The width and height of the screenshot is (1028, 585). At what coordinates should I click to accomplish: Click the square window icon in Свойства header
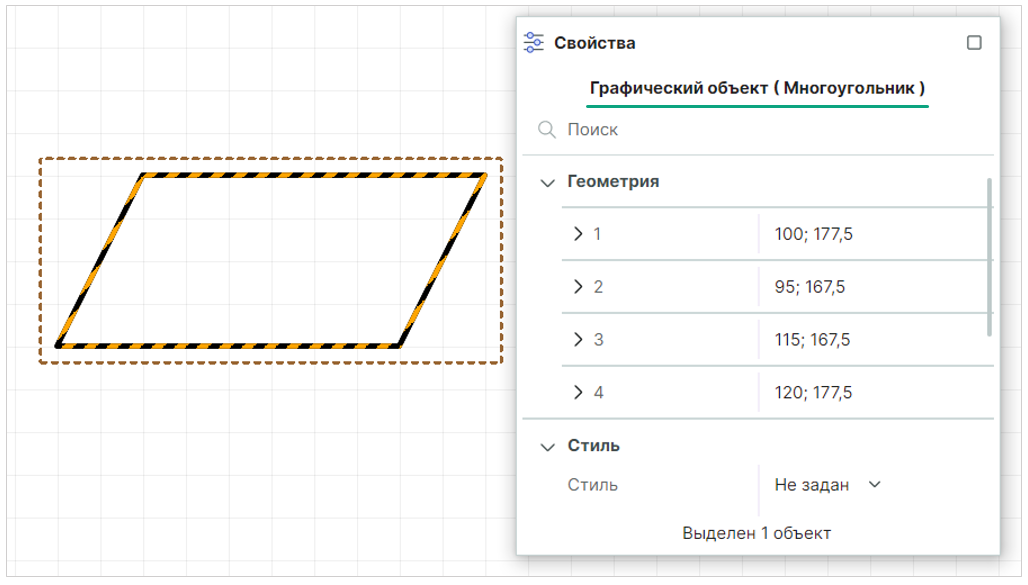[x=974, y=43]
